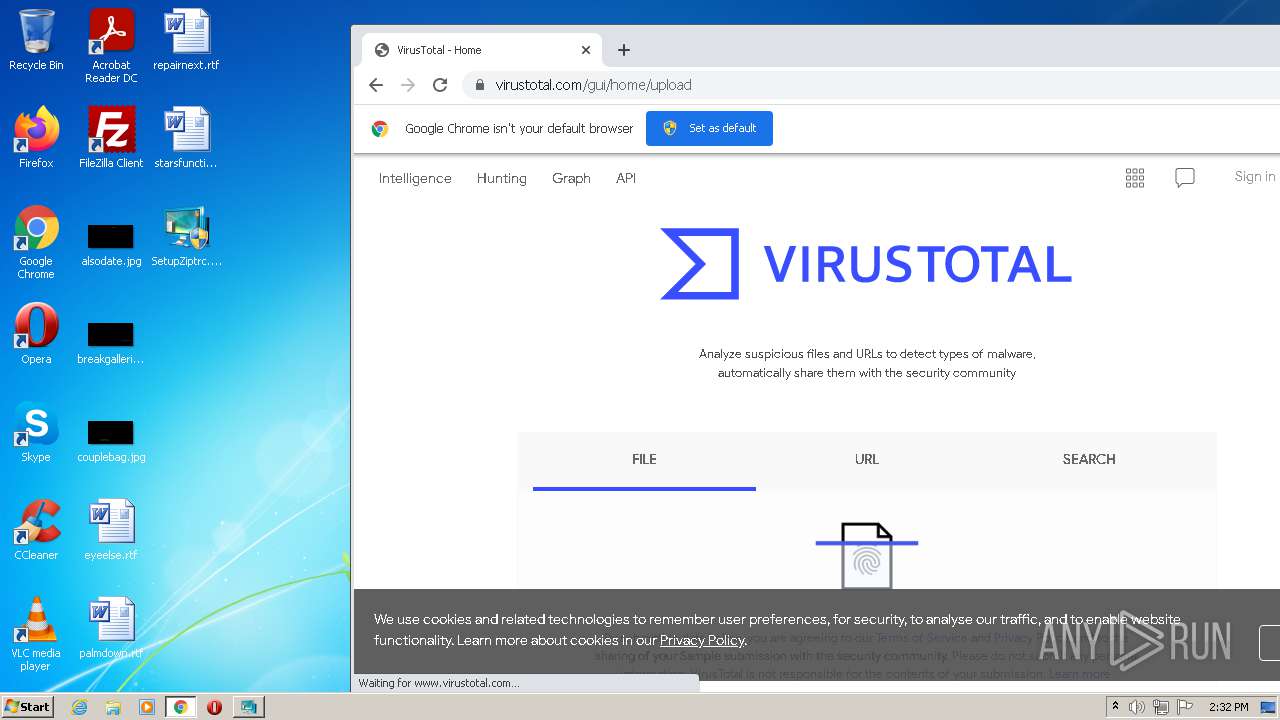1280x720 pixels.
Task: View site lock info in address bar
Action: coord(480,85)
